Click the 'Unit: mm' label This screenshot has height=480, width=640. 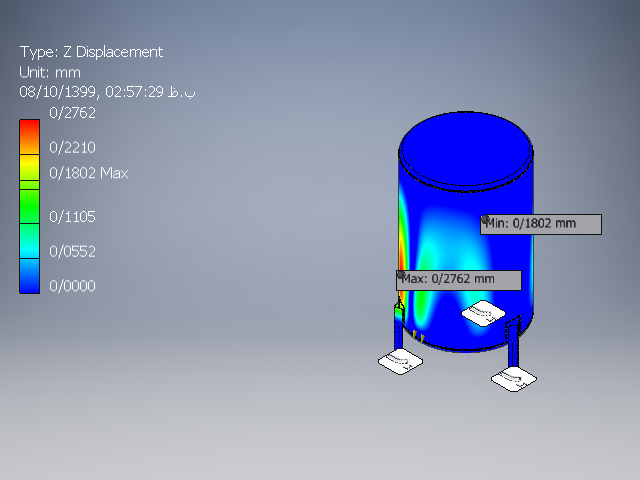click(x=50, y=73)
